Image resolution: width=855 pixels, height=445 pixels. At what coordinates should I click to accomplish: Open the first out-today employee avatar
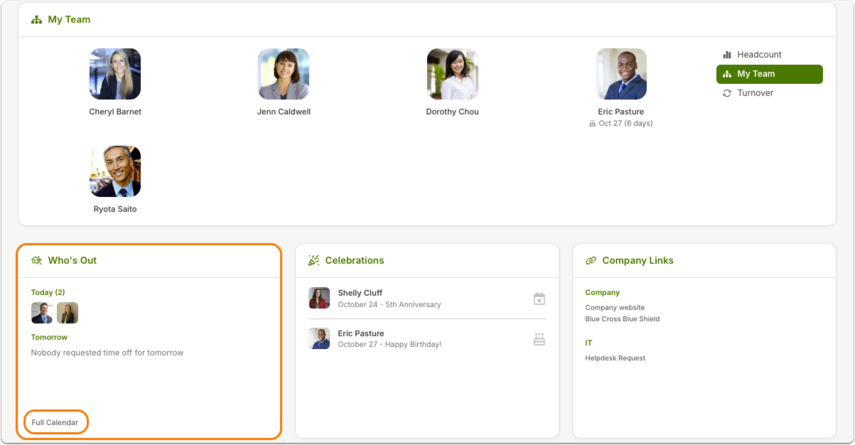click(42, 313)
